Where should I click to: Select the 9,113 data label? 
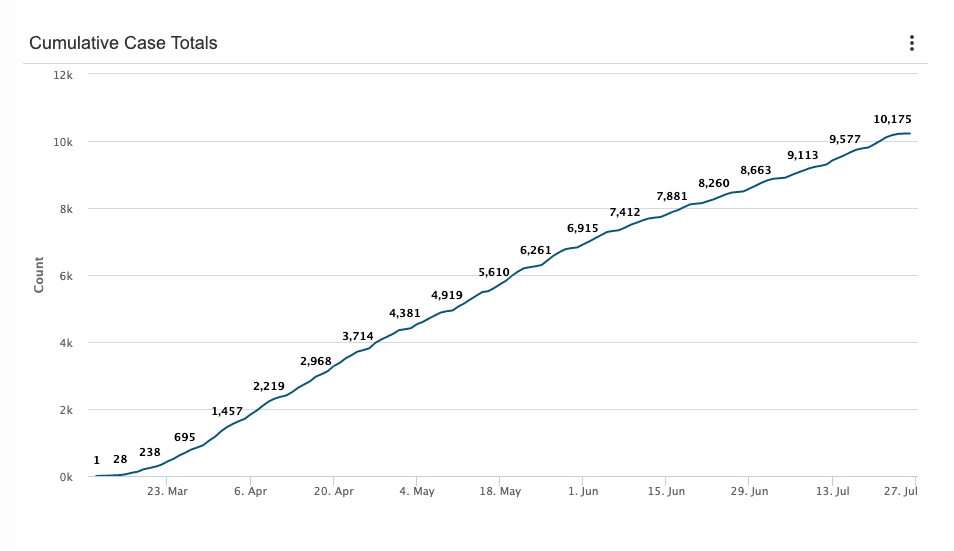[803, 155]
